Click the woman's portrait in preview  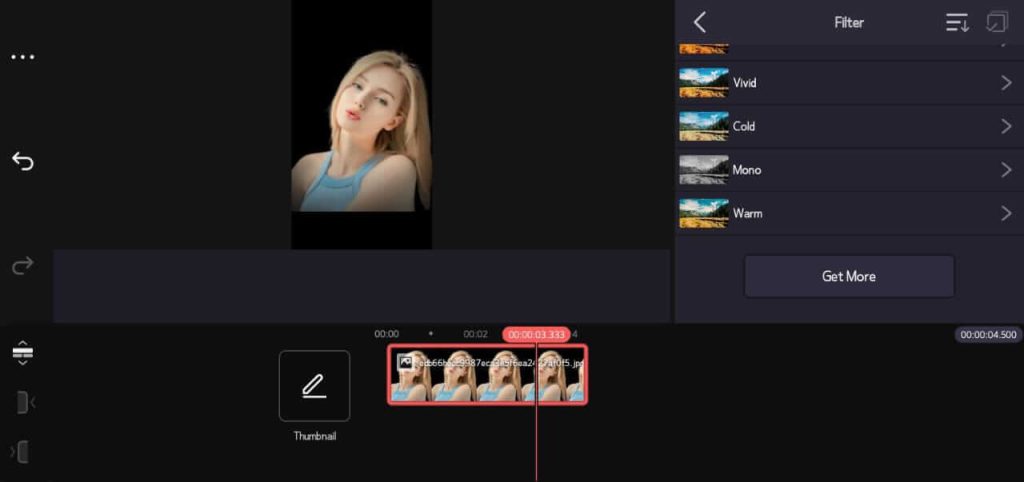point(361,132)
